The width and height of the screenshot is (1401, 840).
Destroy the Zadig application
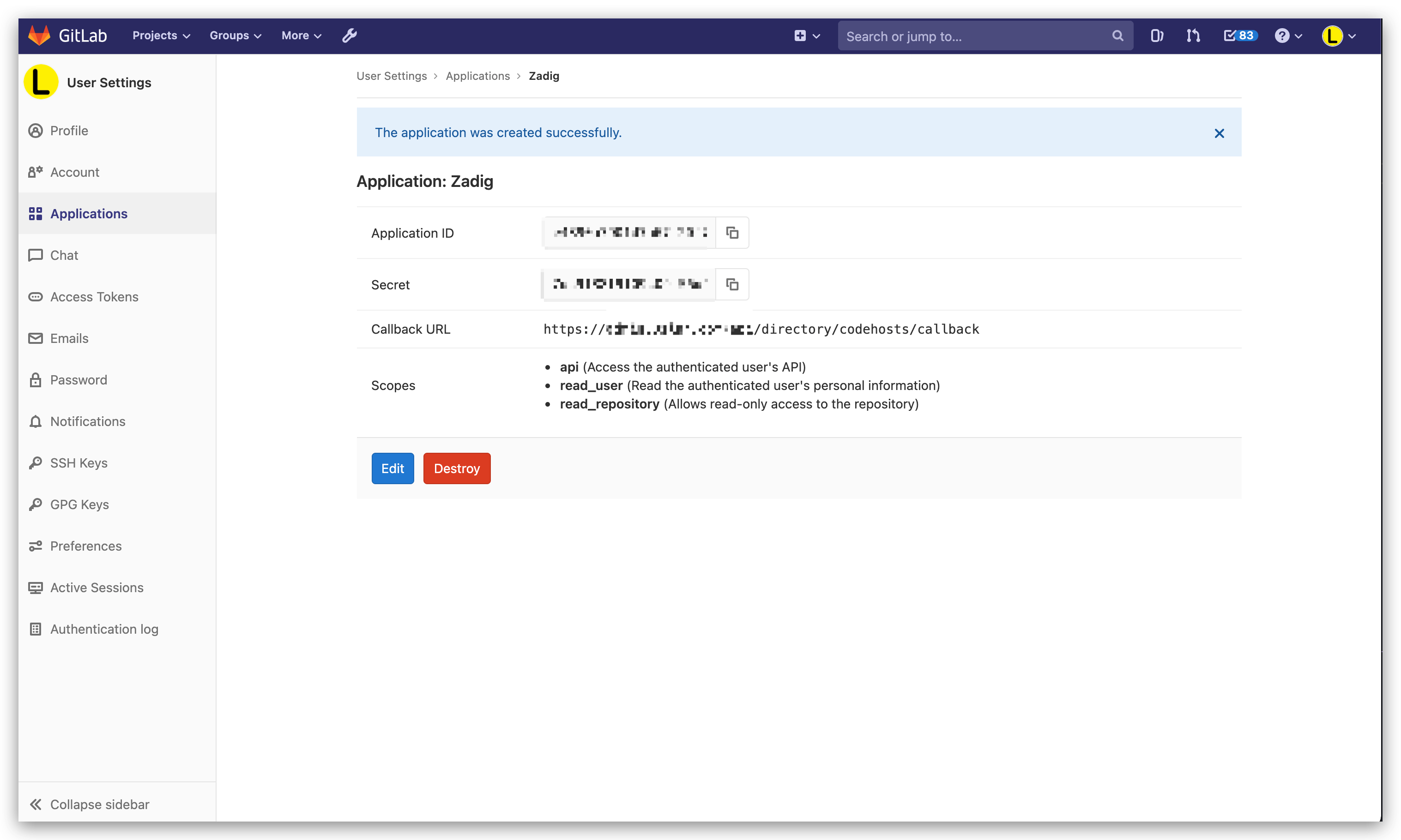pos(456,468)
